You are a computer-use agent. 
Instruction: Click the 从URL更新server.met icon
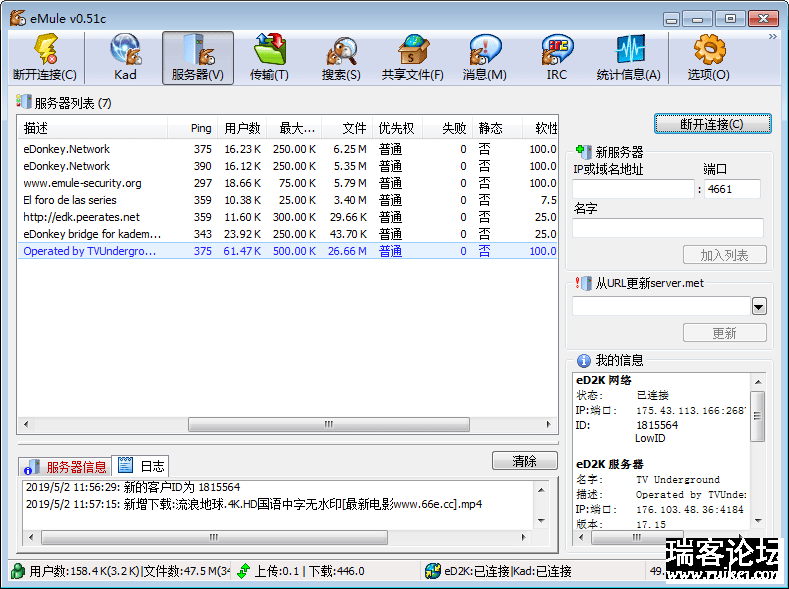pyautogui.click(x=584, y=283)
